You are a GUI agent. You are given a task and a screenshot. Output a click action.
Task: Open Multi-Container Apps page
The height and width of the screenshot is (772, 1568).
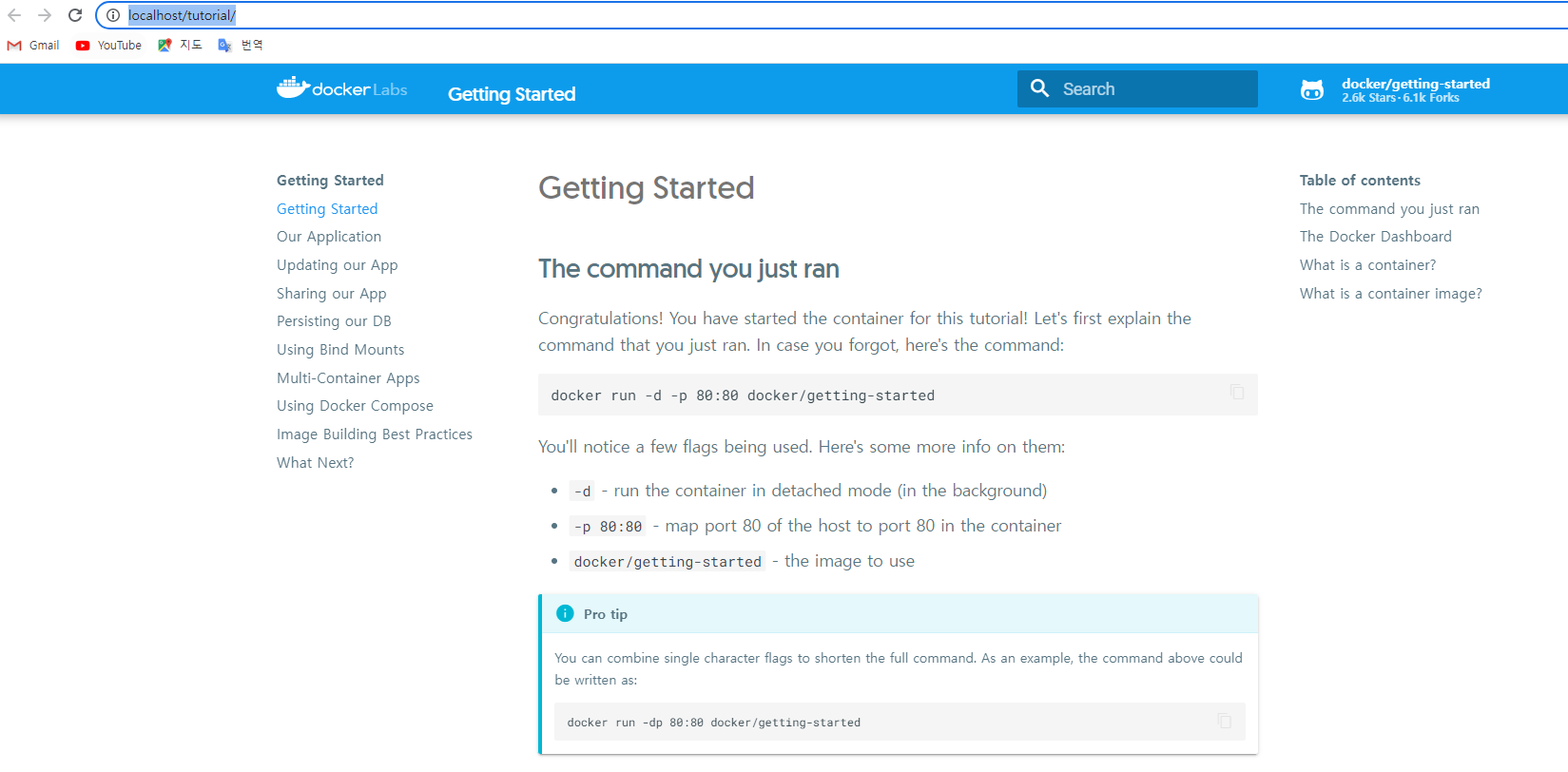click(x=348, y=378)
